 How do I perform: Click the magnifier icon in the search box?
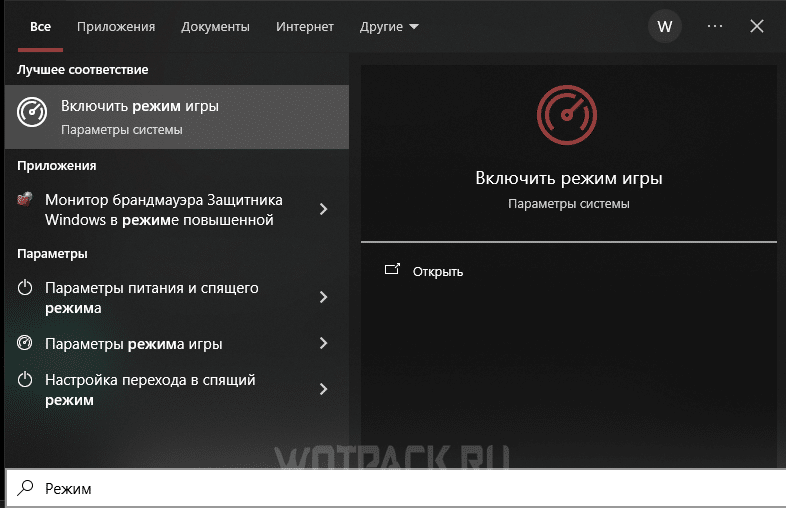click(25, 487)
